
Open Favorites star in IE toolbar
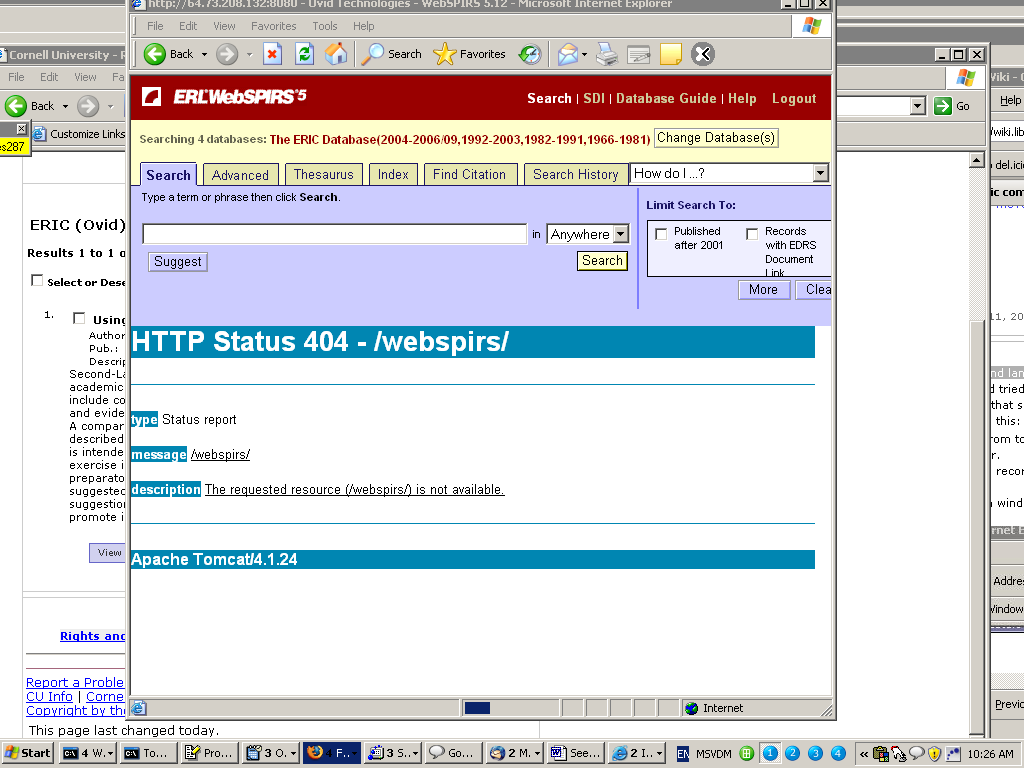[470, 54]
